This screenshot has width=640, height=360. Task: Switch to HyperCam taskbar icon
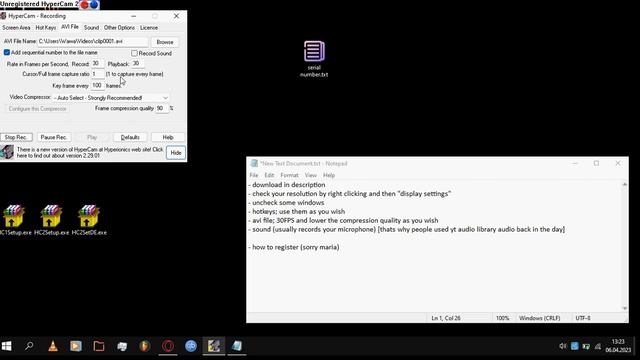pos(214,346)
